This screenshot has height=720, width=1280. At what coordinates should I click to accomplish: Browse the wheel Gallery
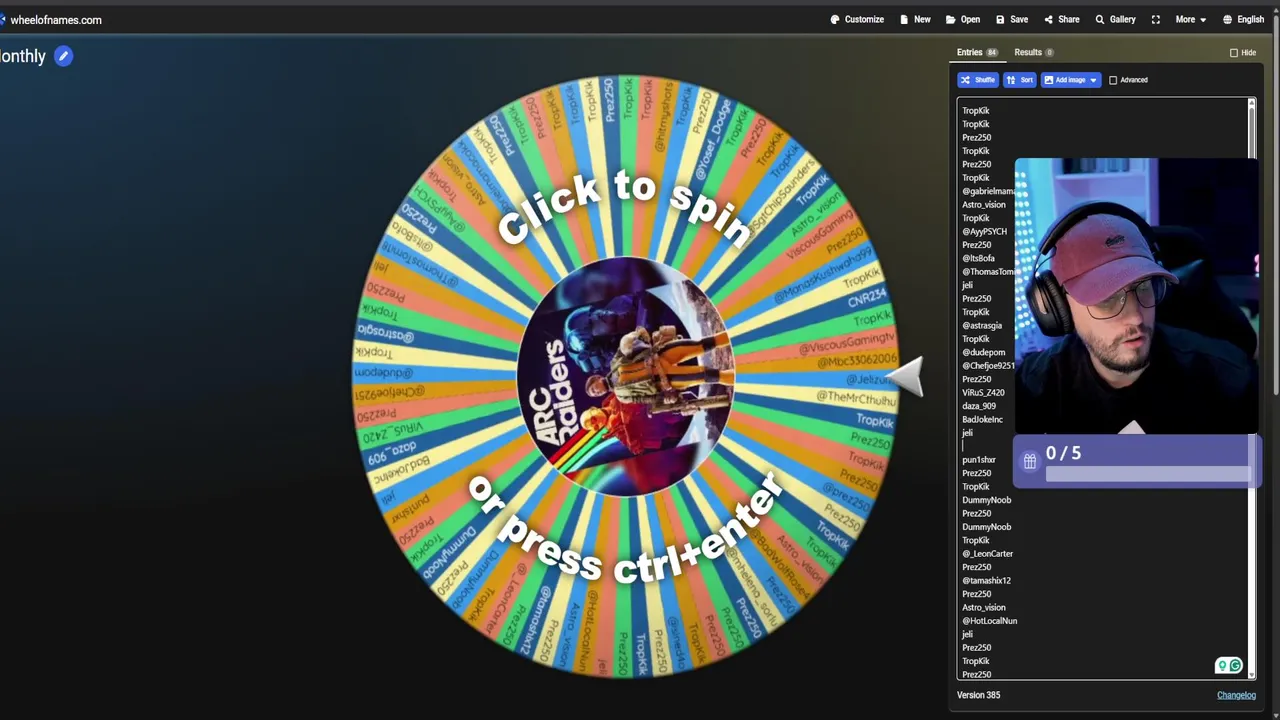pyautogui.click(x=1115, y=19)
